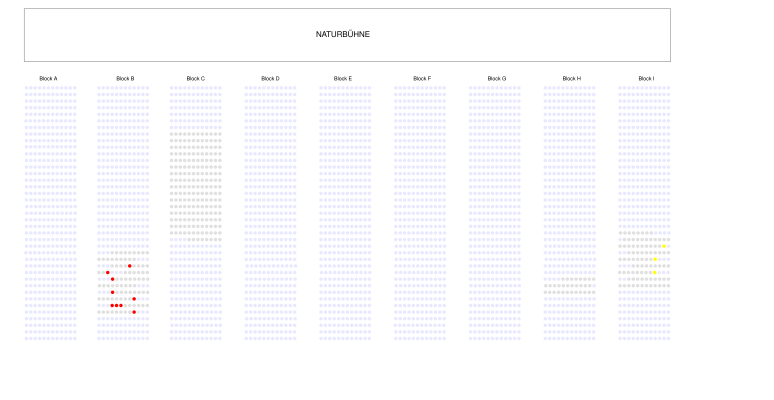774x400 pixels.
Task: Click the lowest yellow seat in Block I
Action: (x=655, y=272)
